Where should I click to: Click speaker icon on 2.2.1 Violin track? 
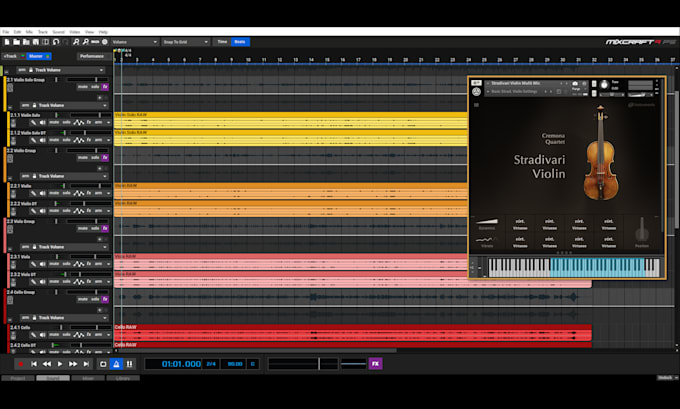click(x=42, y=193)
